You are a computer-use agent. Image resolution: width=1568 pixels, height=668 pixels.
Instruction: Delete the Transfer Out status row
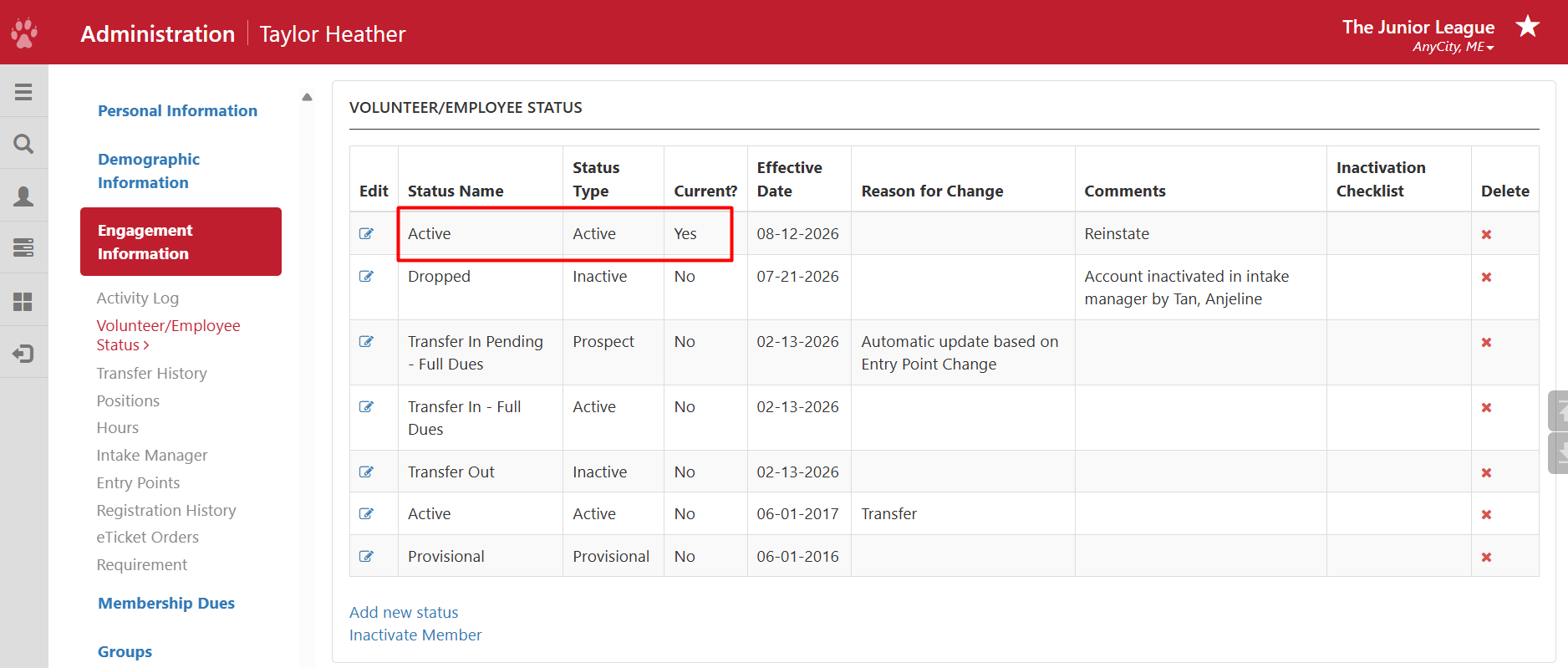1486,473
